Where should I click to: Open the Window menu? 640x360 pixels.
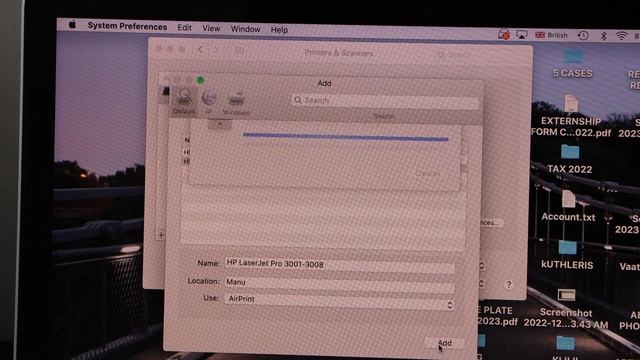tap(245, 29)
